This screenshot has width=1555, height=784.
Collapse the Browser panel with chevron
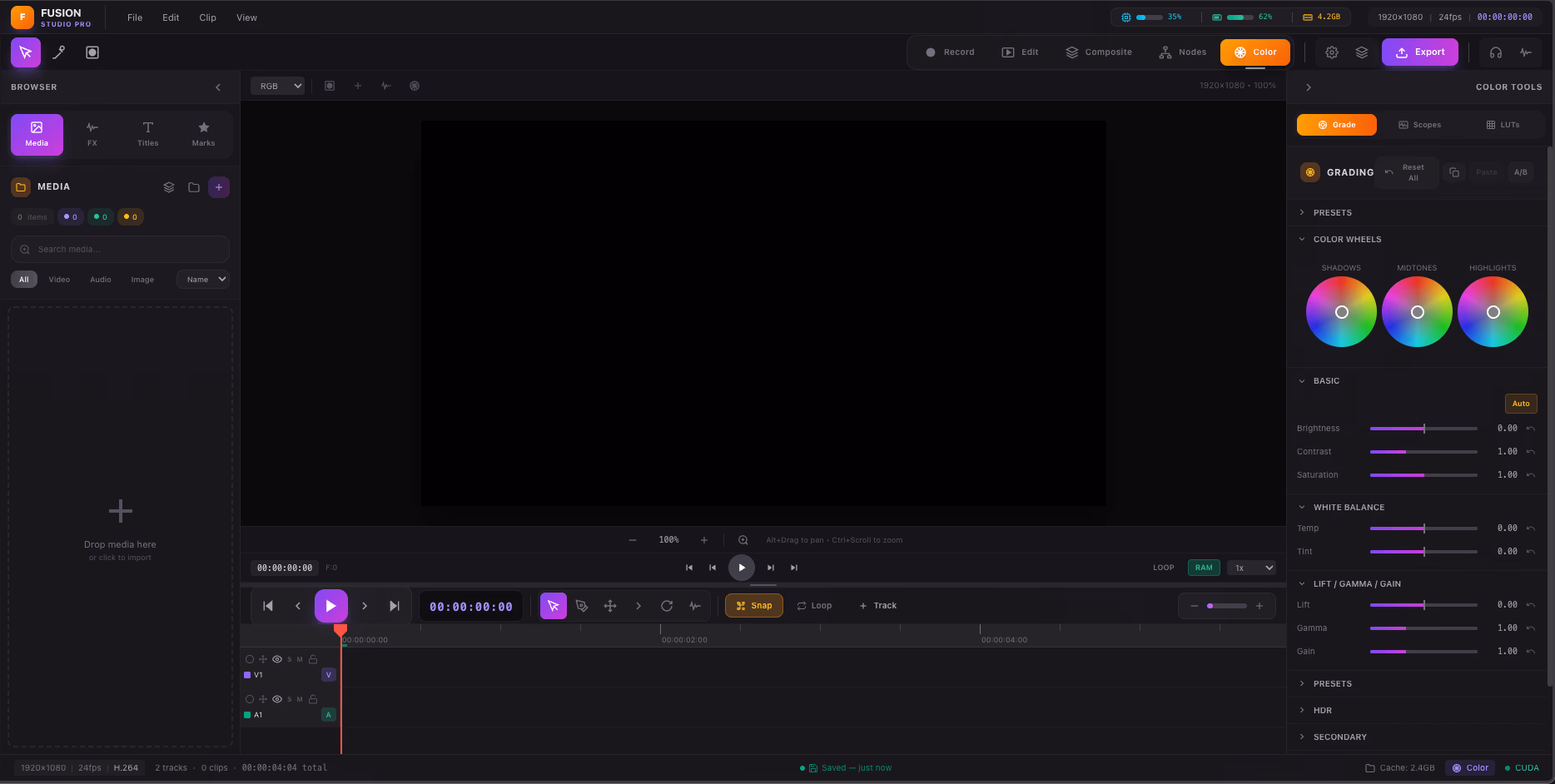[218, 87]
